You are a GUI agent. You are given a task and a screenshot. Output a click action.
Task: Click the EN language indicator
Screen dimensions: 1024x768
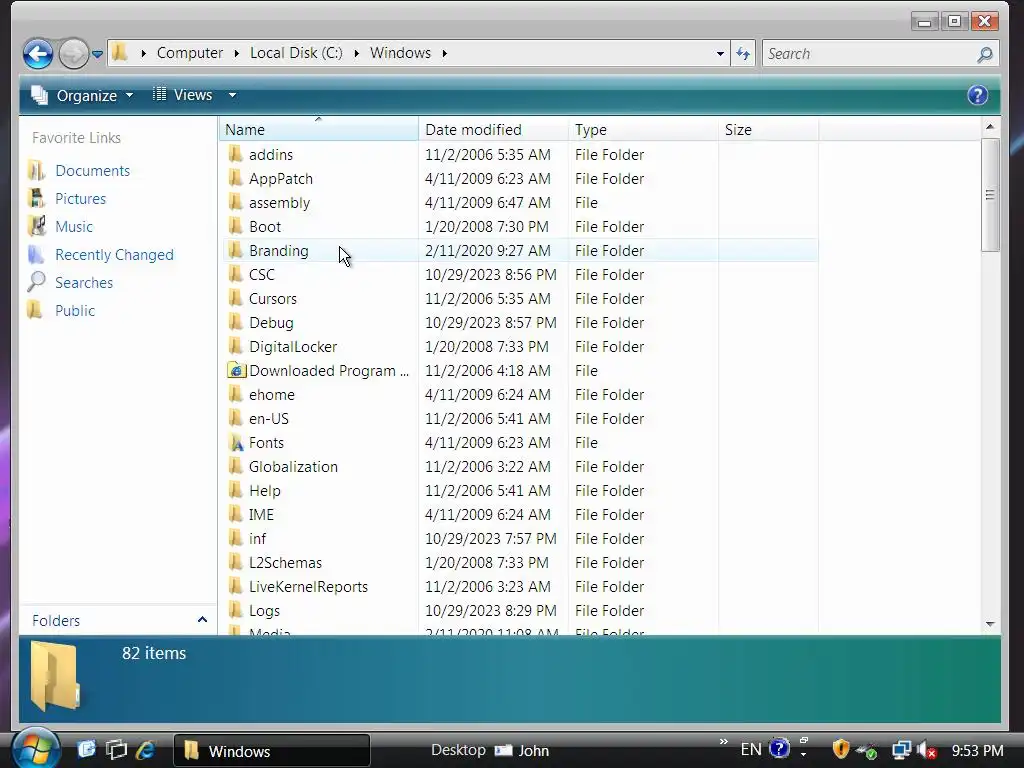pos(751,749)
